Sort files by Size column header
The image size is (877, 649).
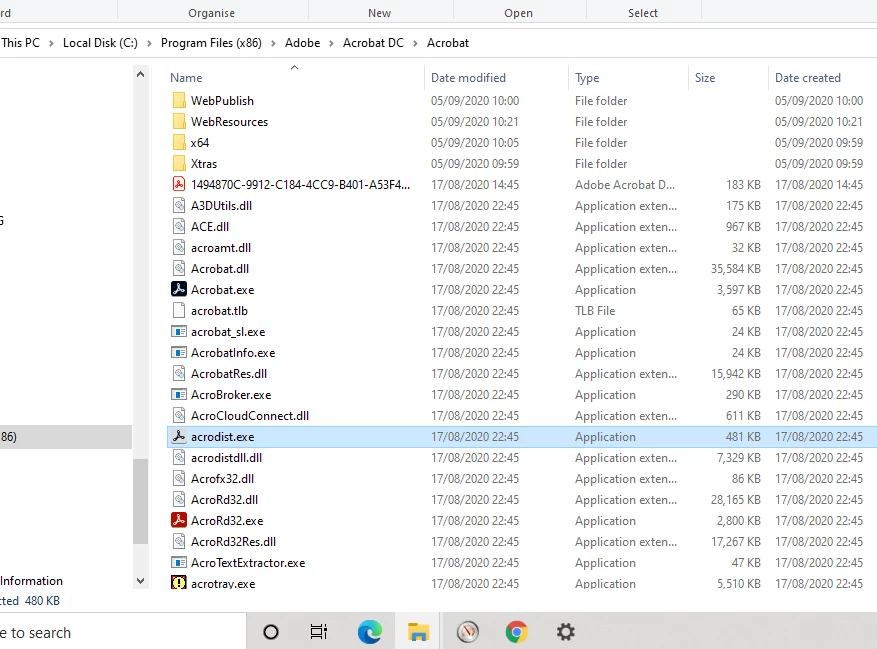tap(705, 78)
